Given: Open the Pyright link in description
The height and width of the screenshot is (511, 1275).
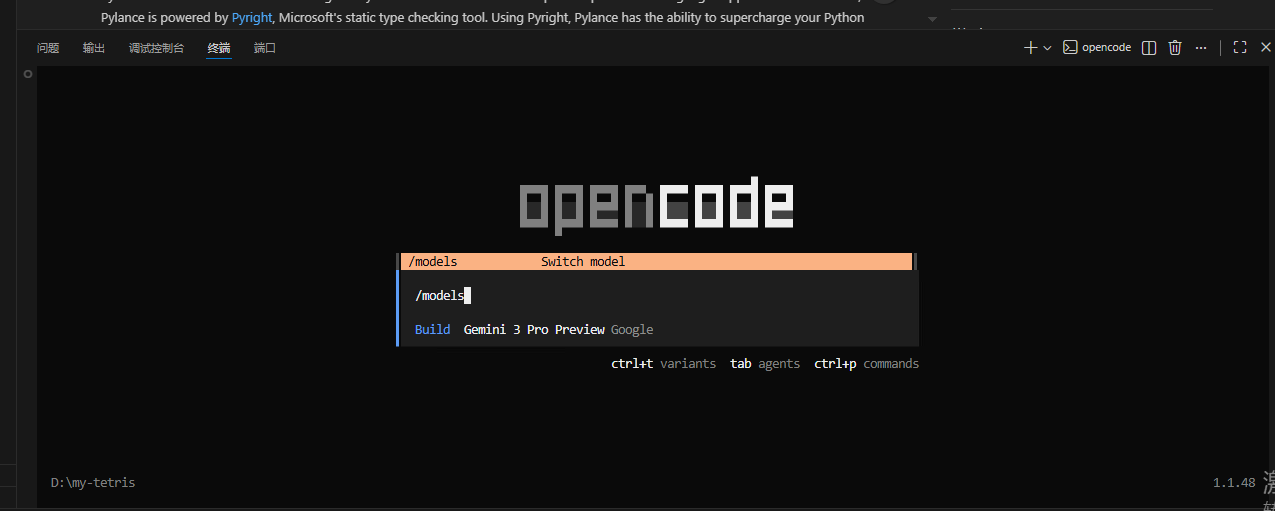Looking at the screenshot, I should [x=251, y=17].
